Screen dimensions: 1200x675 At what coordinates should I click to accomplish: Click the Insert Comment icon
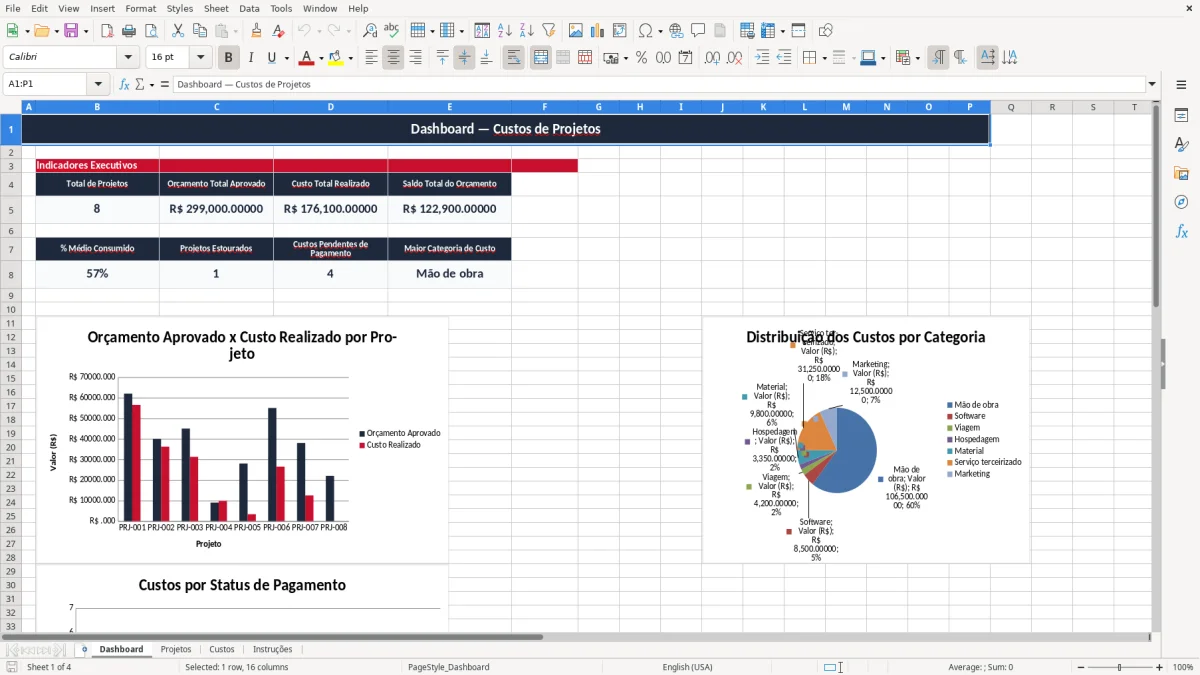click(x=698, y=31)
